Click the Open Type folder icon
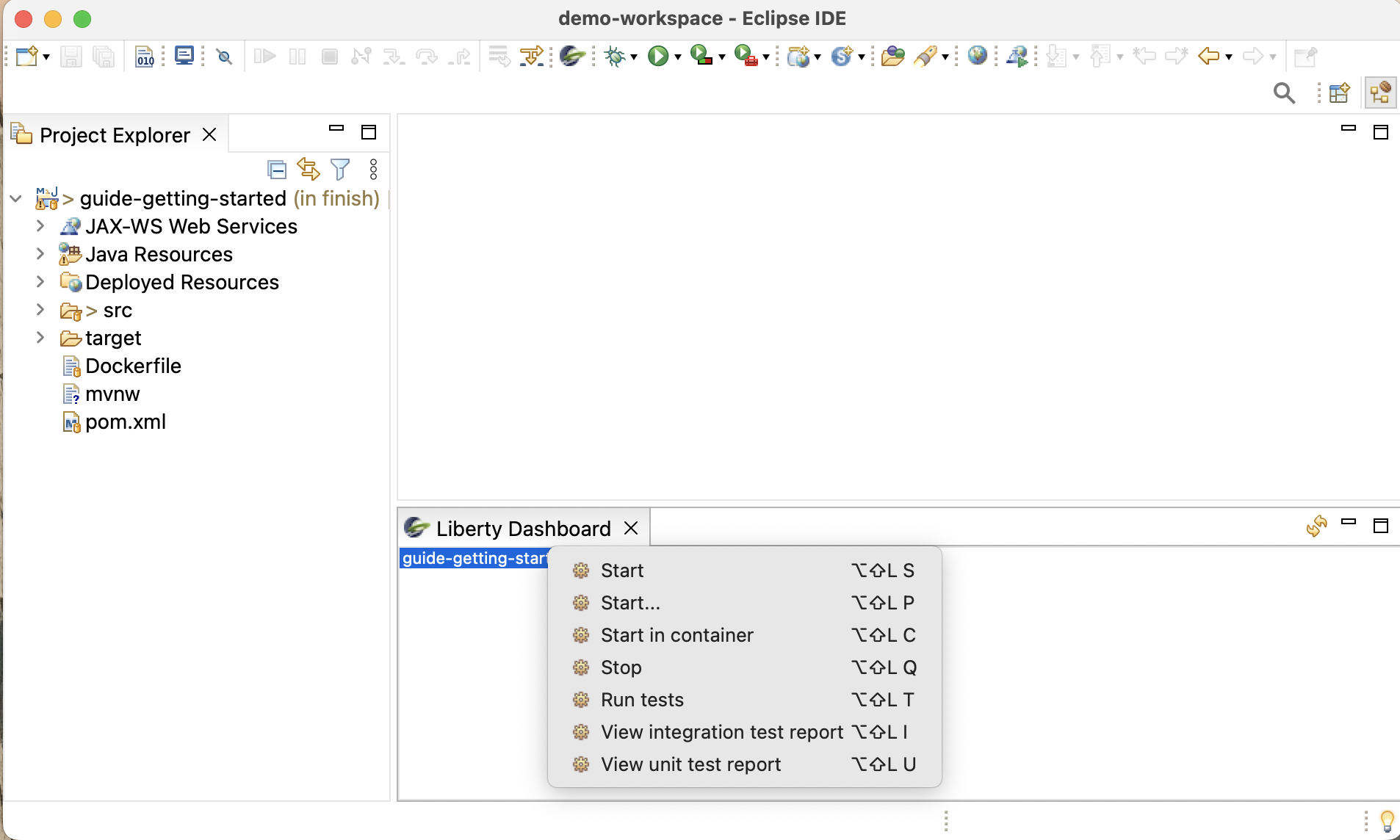The height and width of the screenshot is (840, 1400). coord(892,57)
